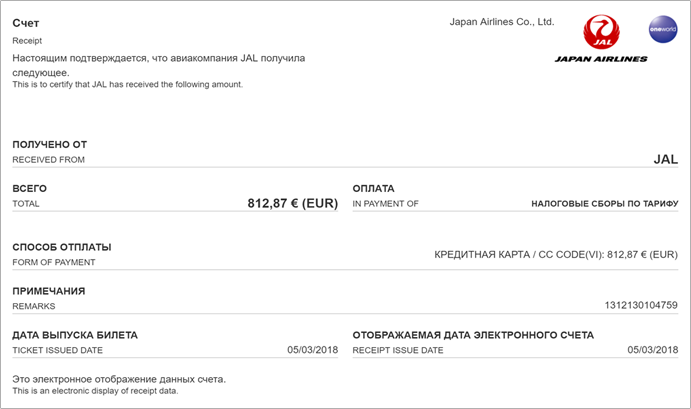Click the JAPAN AIRLINES wordmark under logo

(x=601, y=59)
